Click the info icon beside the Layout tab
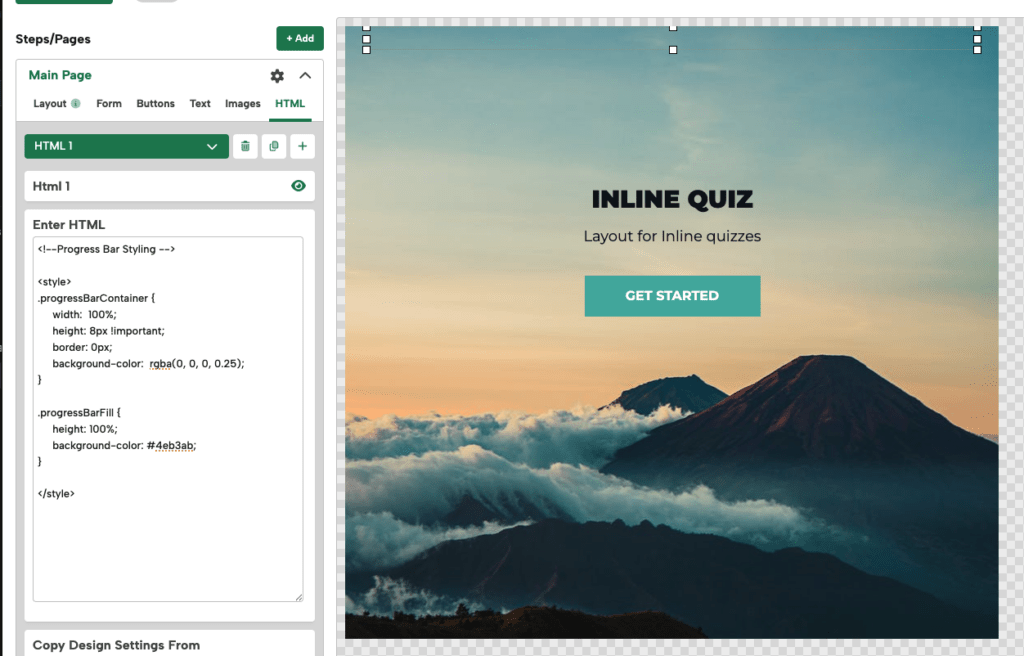Viewport: 1024px width, 656px height. (x=78, y=103)
